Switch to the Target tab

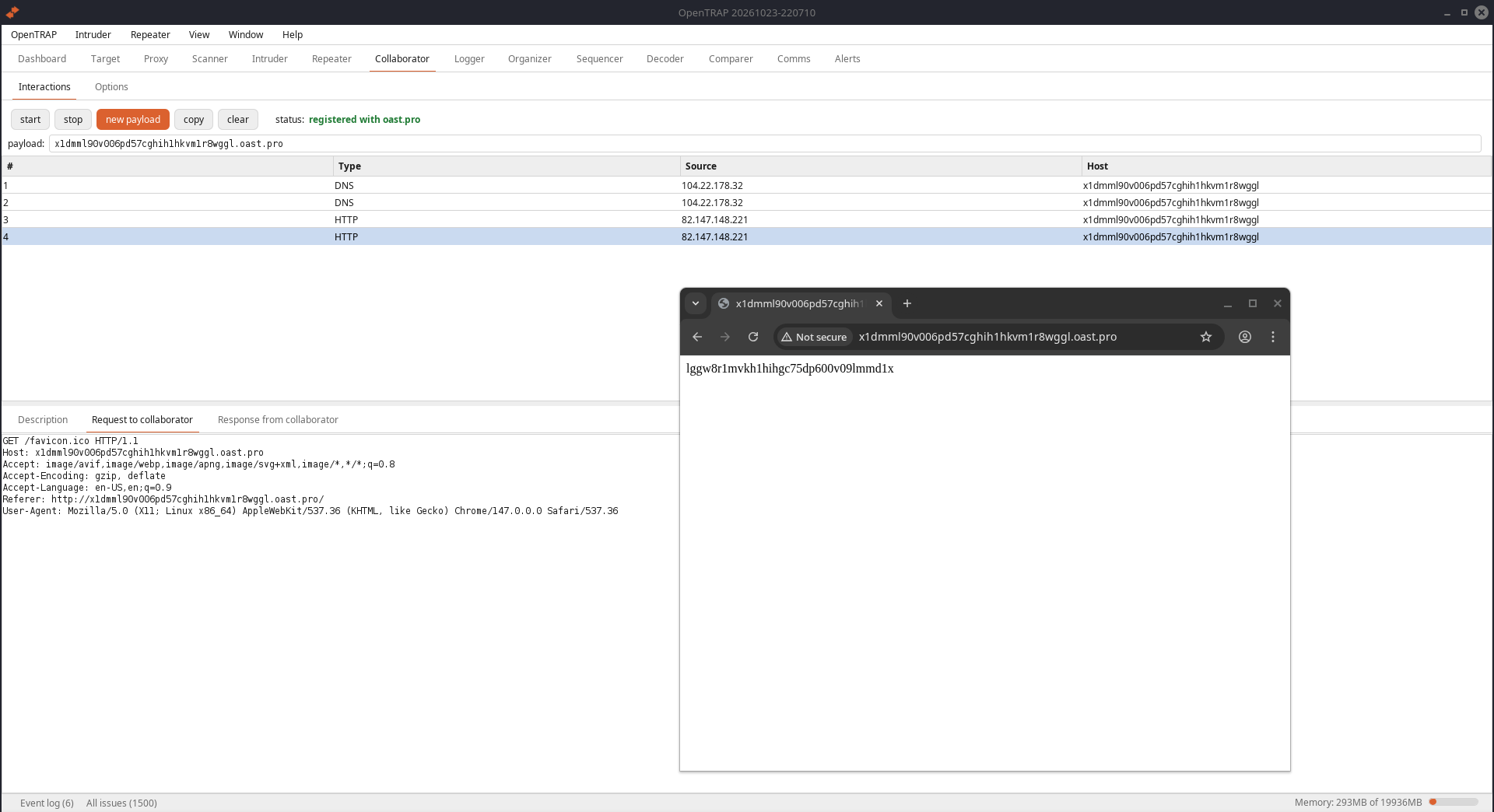105,58
